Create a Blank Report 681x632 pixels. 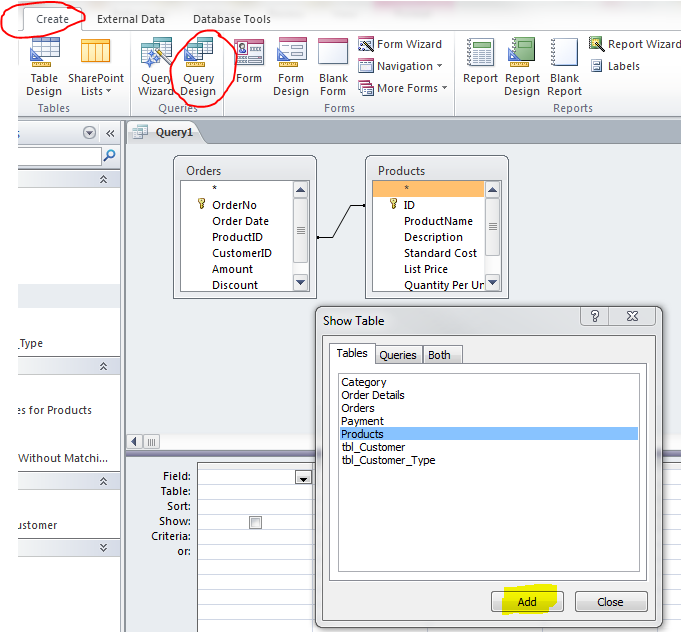(x=564, y=67)
